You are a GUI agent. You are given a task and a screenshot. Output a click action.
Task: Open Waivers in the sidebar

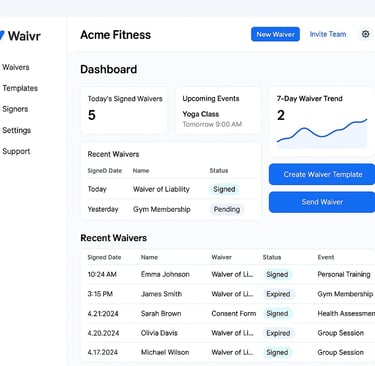16,67
